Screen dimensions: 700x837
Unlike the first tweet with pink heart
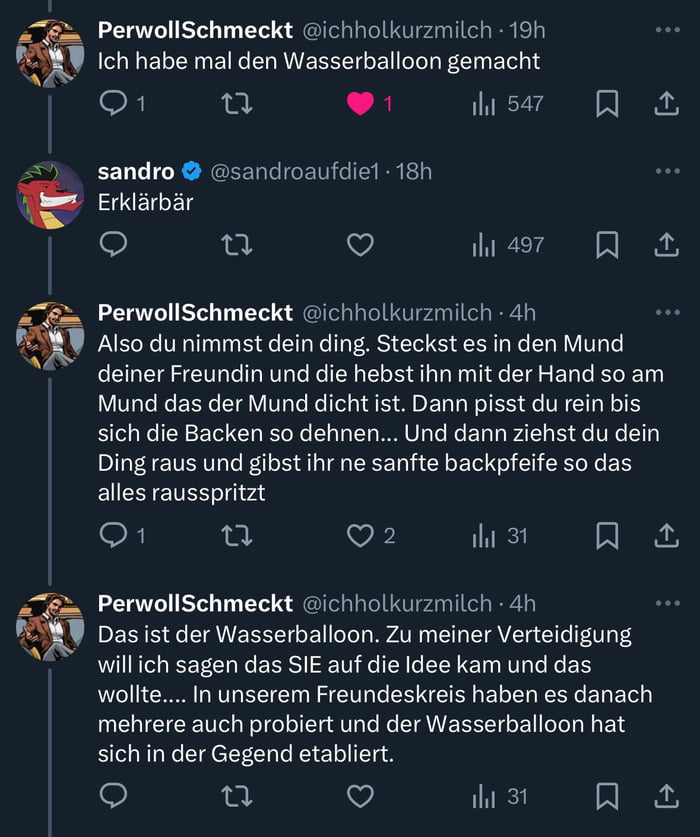click(x=360, y=103)
